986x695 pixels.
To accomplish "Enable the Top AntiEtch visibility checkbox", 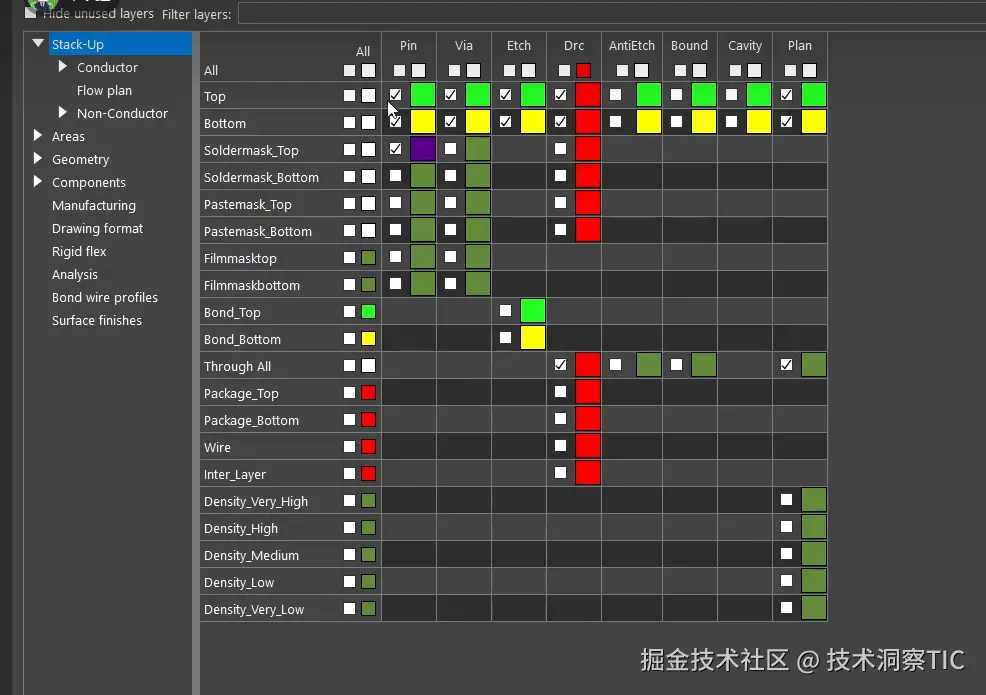I will (x=616, y=95).
